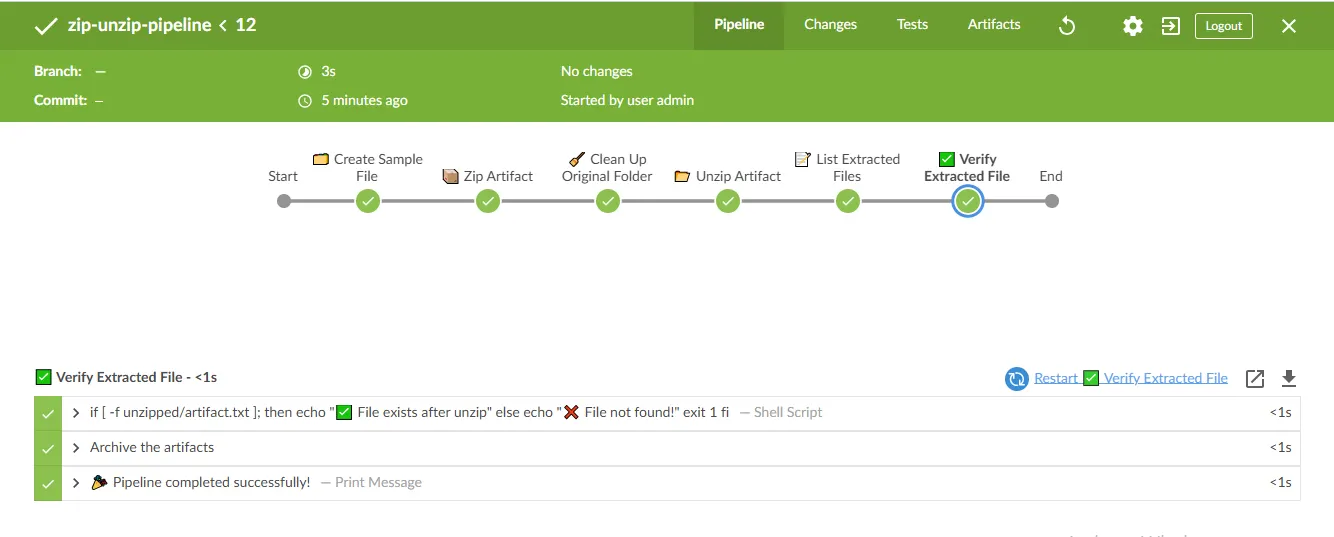The image size is (1334, 537).
Task: Select the Create Sample File stage node
Action: 368,201
